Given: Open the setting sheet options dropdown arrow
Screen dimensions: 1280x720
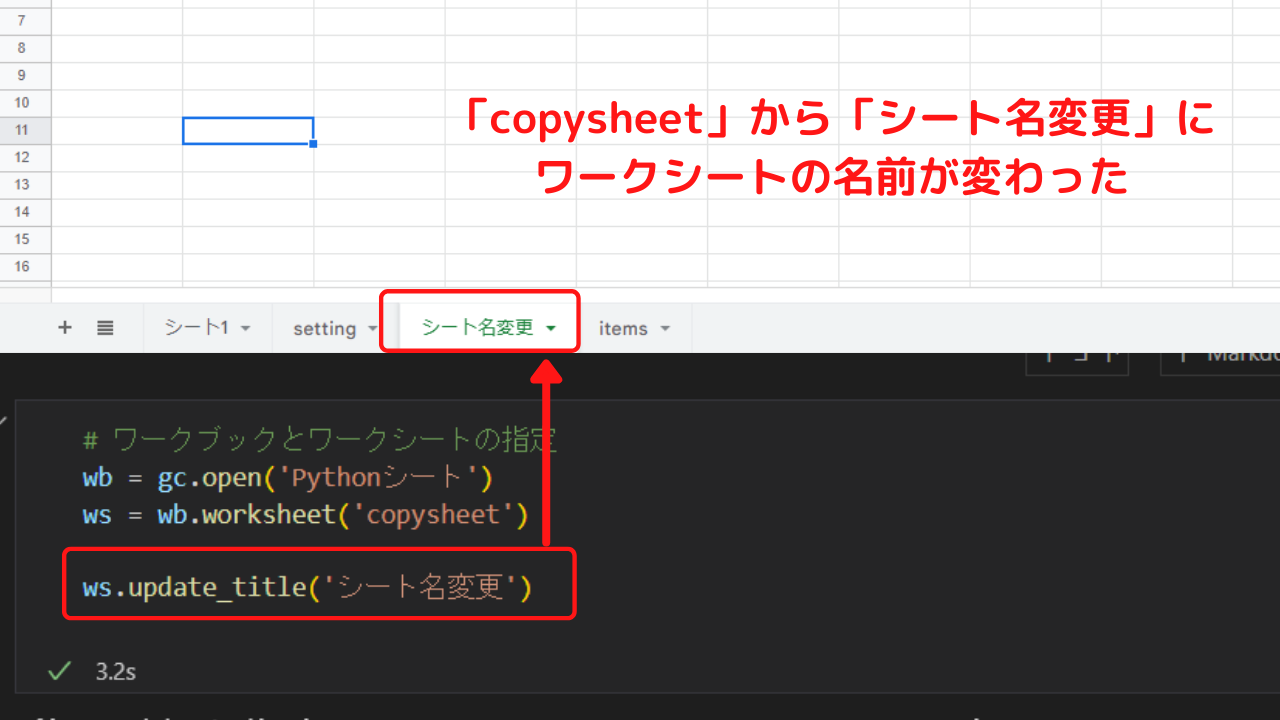Looking at the screenshot, I should click(x=371, y=328).
